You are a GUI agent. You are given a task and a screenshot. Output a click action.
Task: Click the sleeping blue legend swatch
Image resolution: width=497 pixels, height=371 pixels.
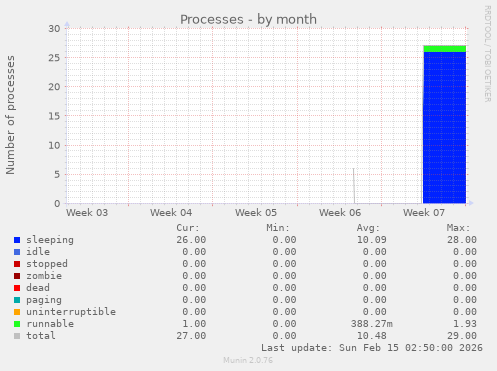pyautogui.click(x=17, y=240)
